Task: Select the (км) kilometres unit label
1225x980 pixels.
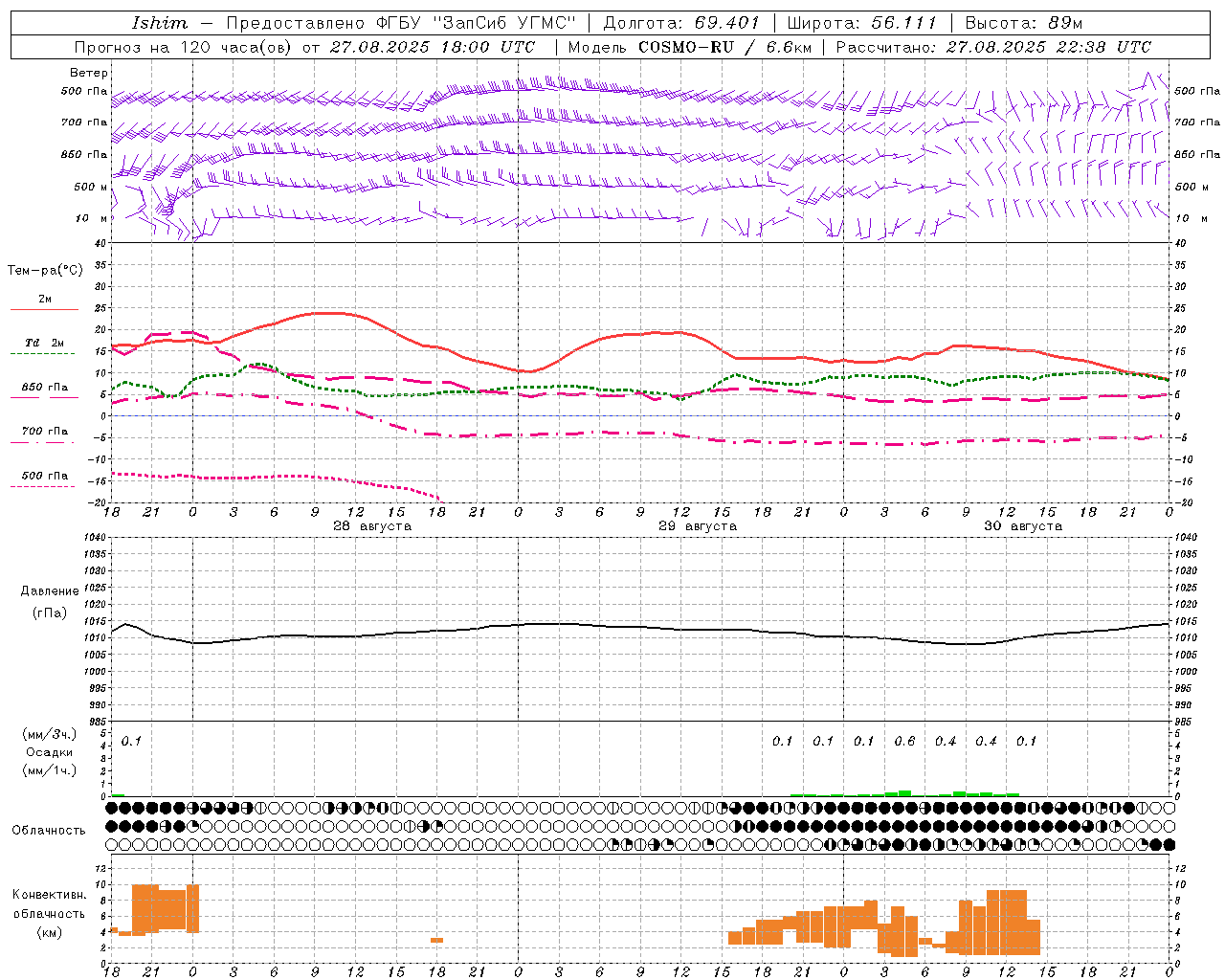Action: (x=50, y=931)
